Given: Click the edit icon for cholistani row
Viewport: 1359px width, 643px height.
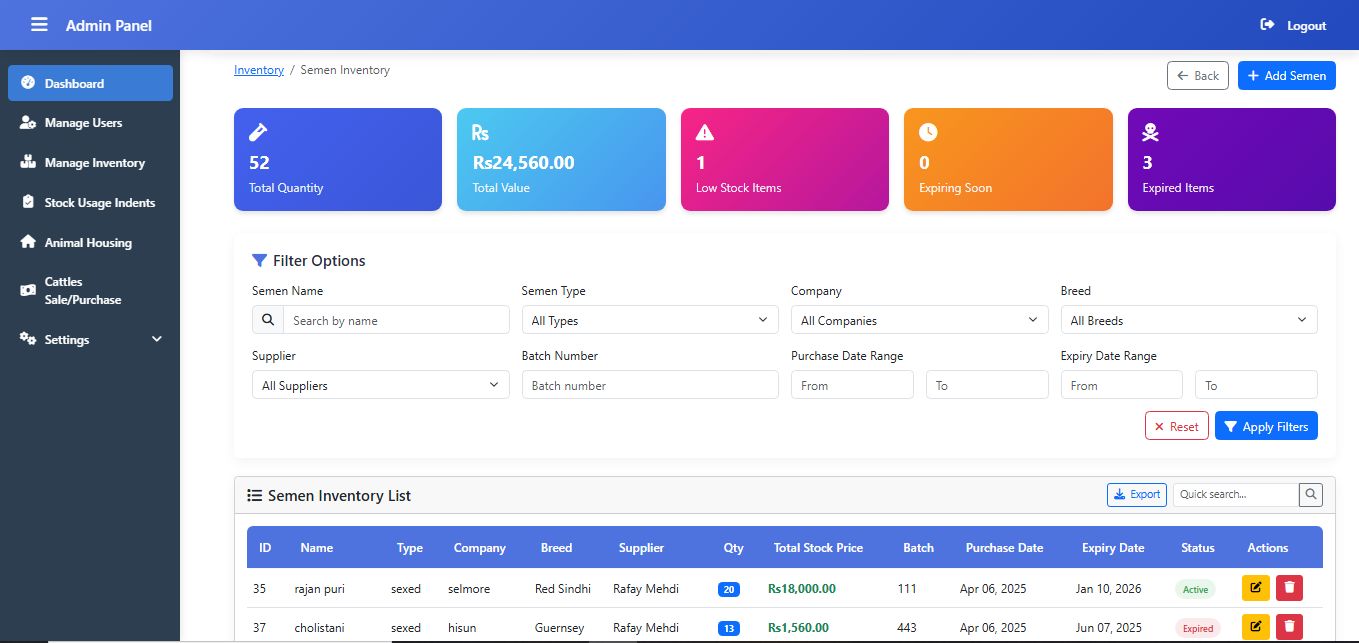Looking at the screenshot, I should coord(1255,628).
